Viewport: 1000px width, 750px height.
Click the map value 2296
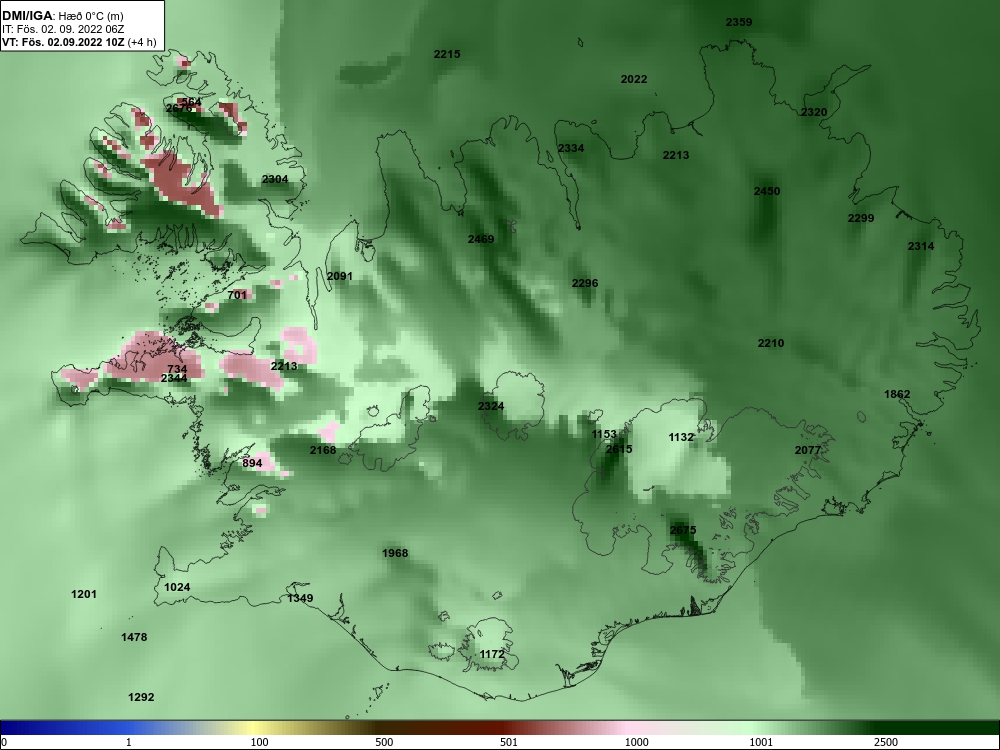tap(584, 283)
